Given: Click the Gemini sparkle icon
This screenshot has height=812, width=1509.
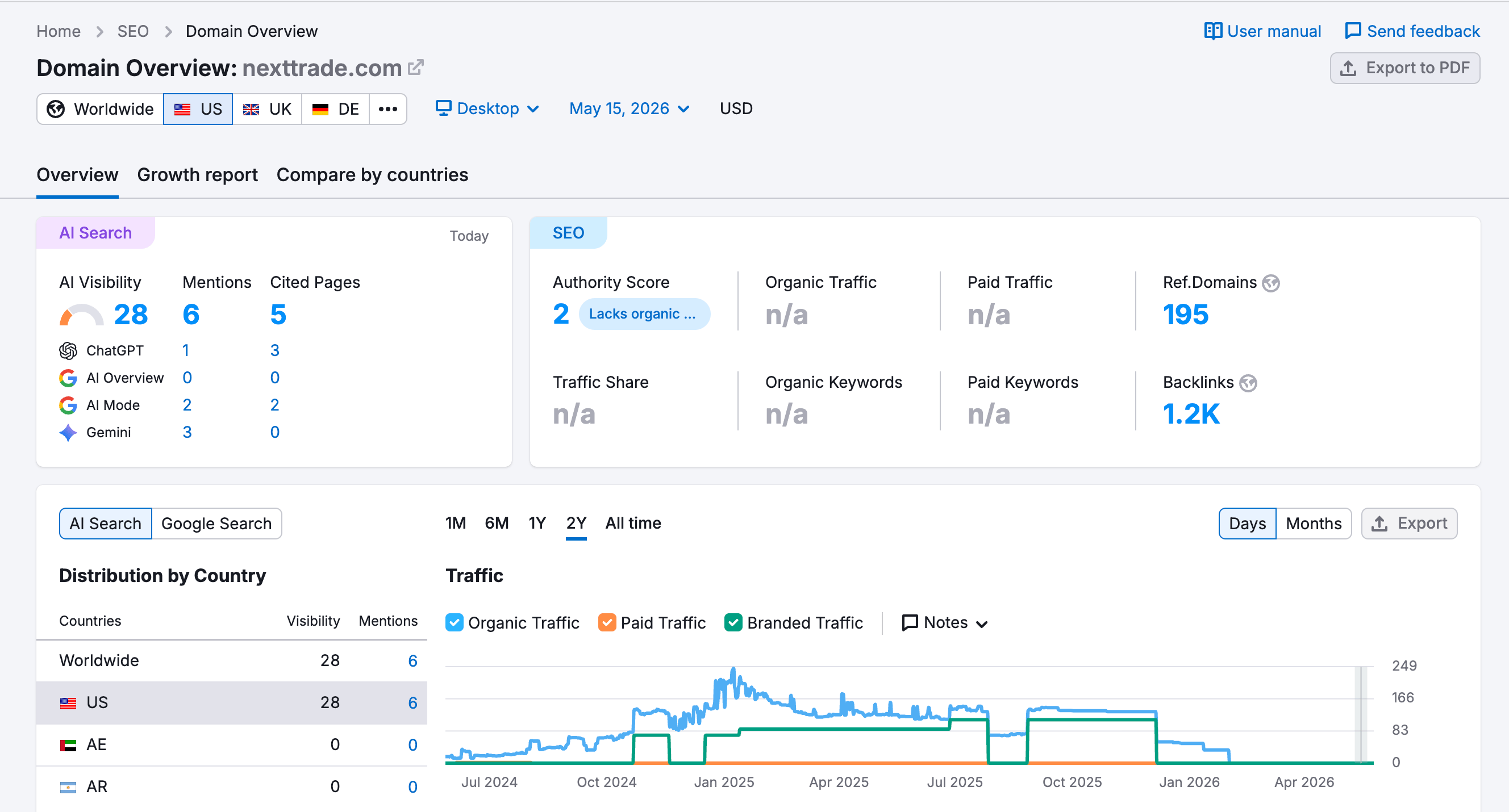Looking at the screenshot, I should pos(68,433).
